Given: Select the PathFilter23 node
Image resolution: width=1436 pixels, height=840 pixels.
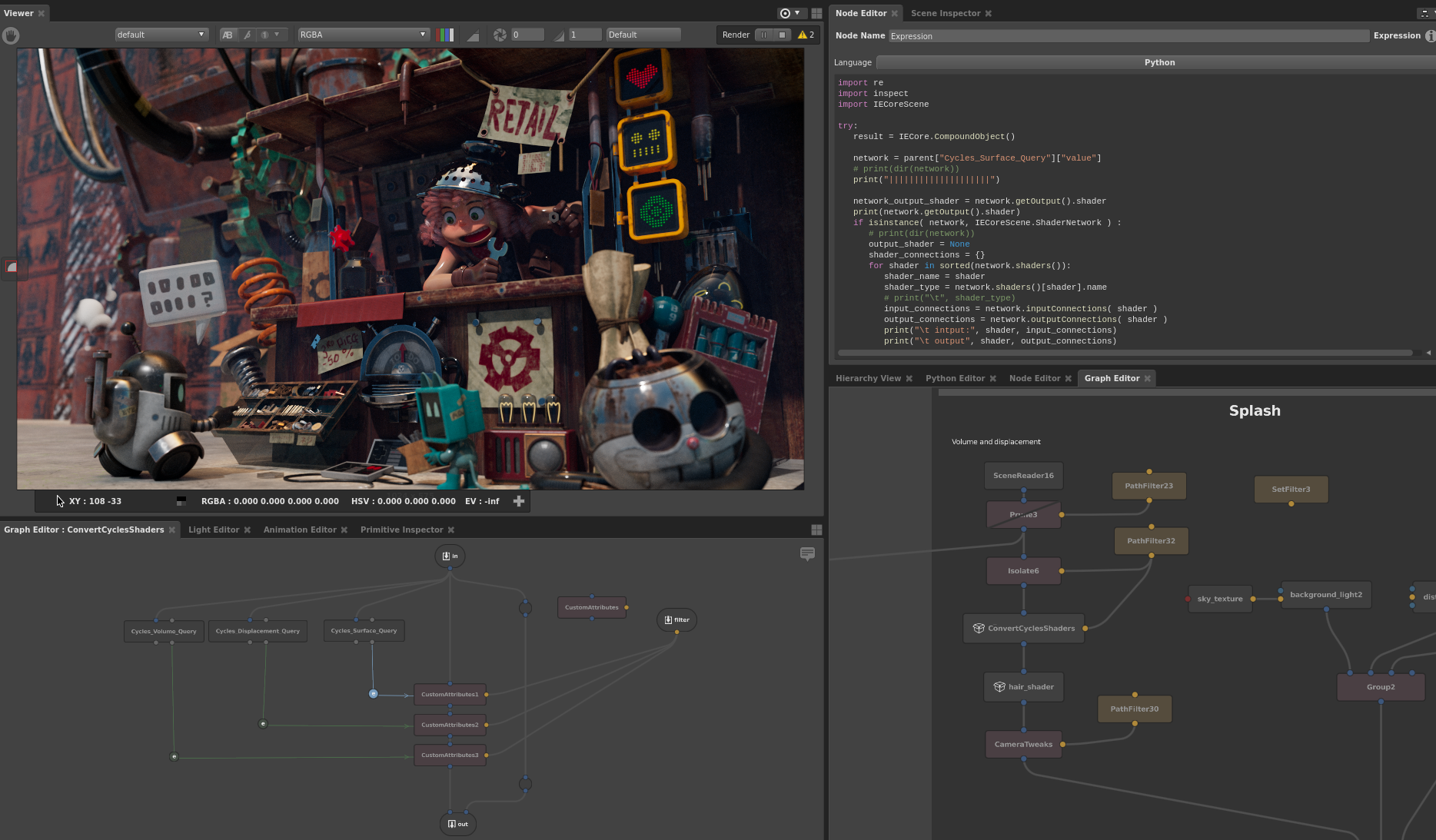Looking at the screenshot, I should click(1148, 486).
